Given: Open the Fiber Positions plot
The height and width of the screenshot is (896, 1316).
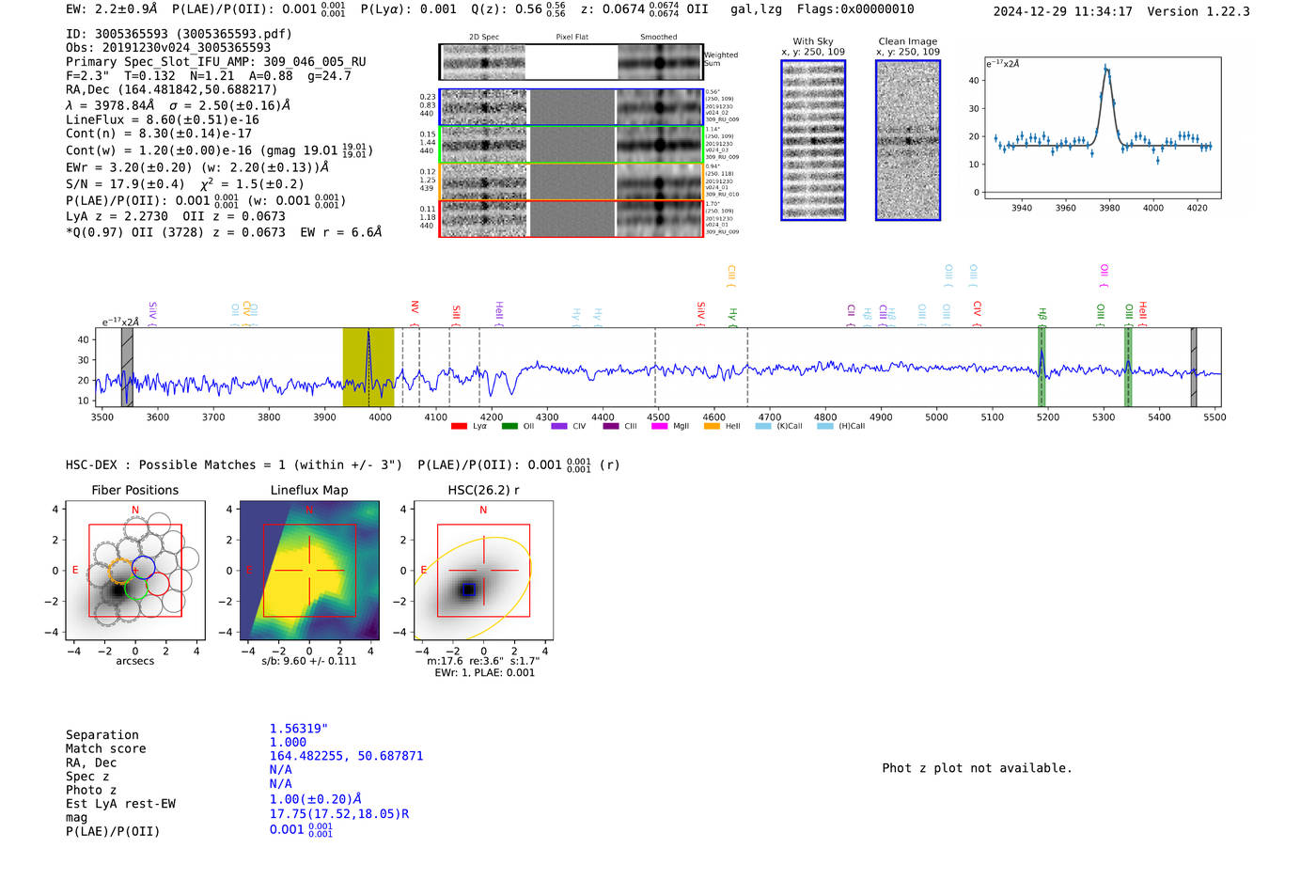Looking at the screenshot, I should click(x=134, y=571).
